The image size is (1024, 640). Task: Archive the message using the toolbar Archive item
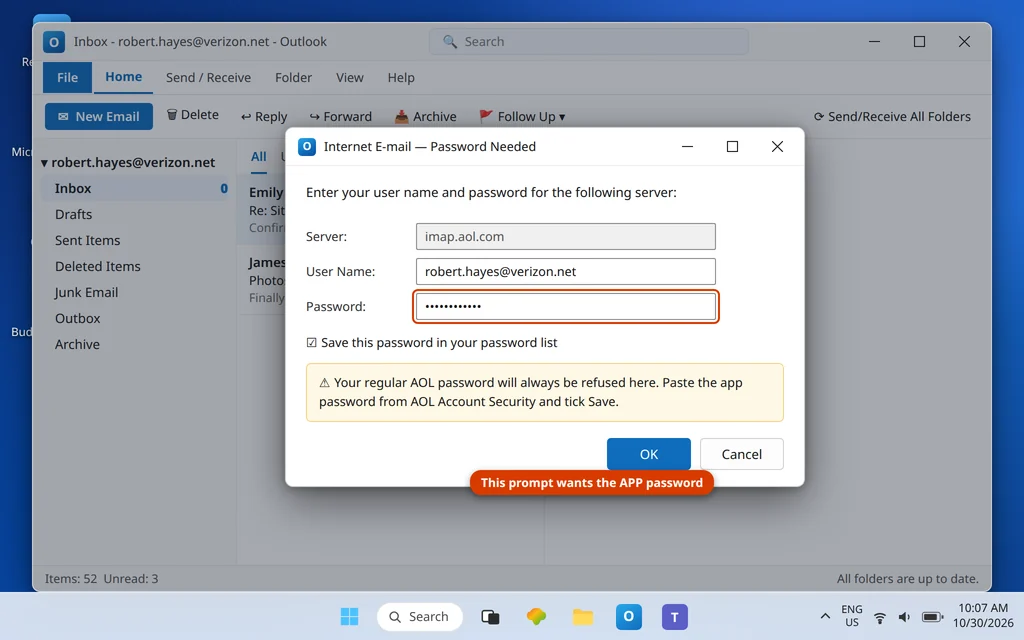pos(425,116)
